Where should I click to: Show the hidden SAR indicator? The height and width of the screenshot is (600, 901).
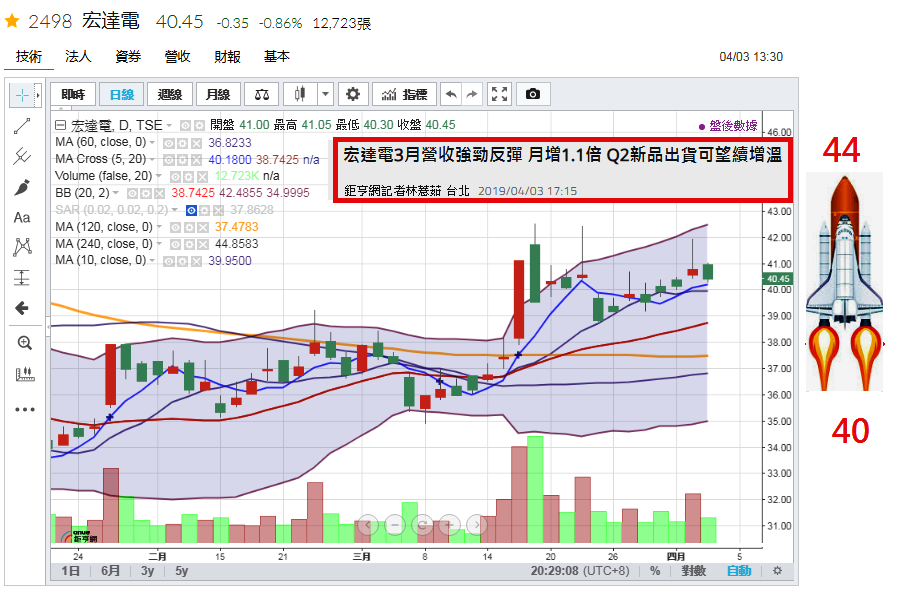(191, 210)
